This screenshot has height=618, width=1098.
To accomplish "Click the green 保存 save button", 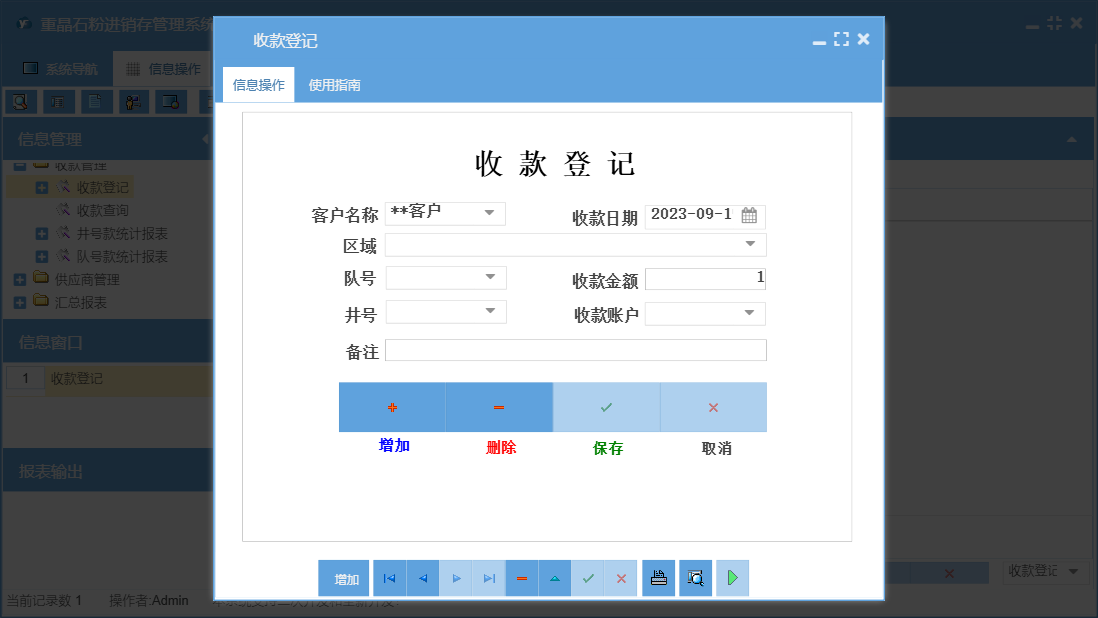I will pyautogui.click(x=606, y=407).
